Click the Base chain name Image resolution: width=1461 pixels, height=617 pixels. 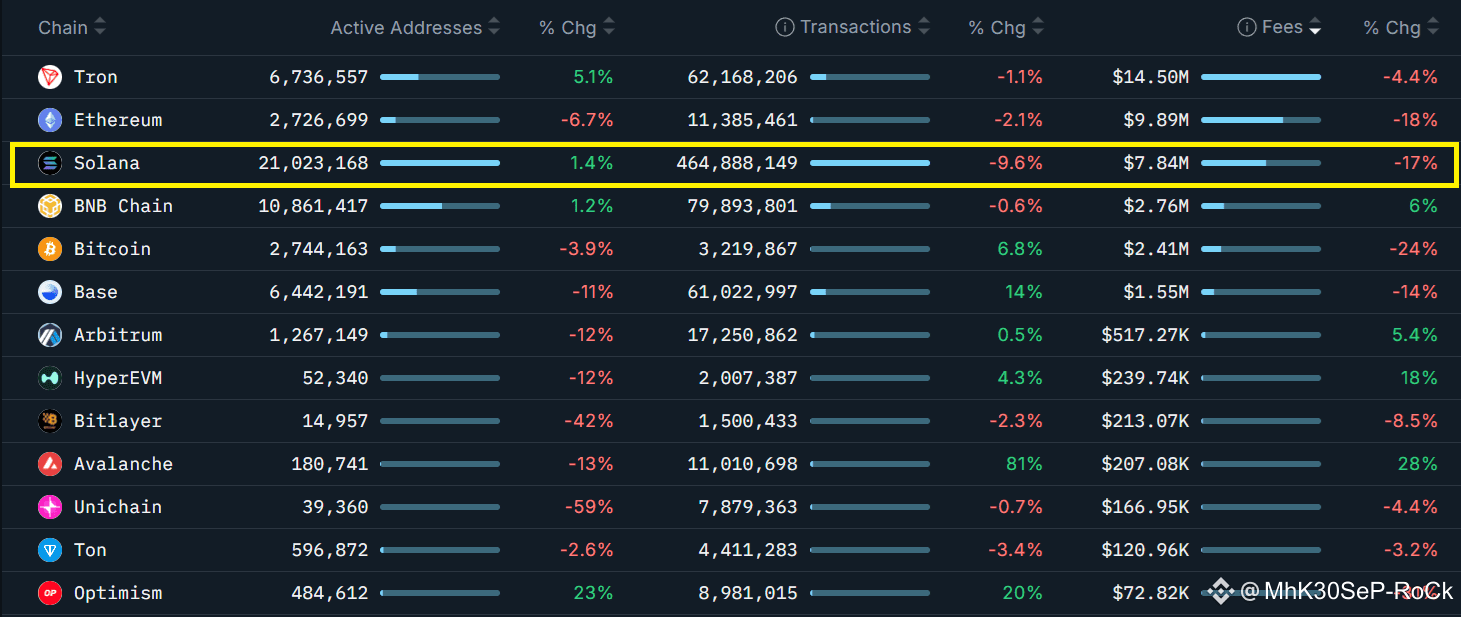coord(96,292)
